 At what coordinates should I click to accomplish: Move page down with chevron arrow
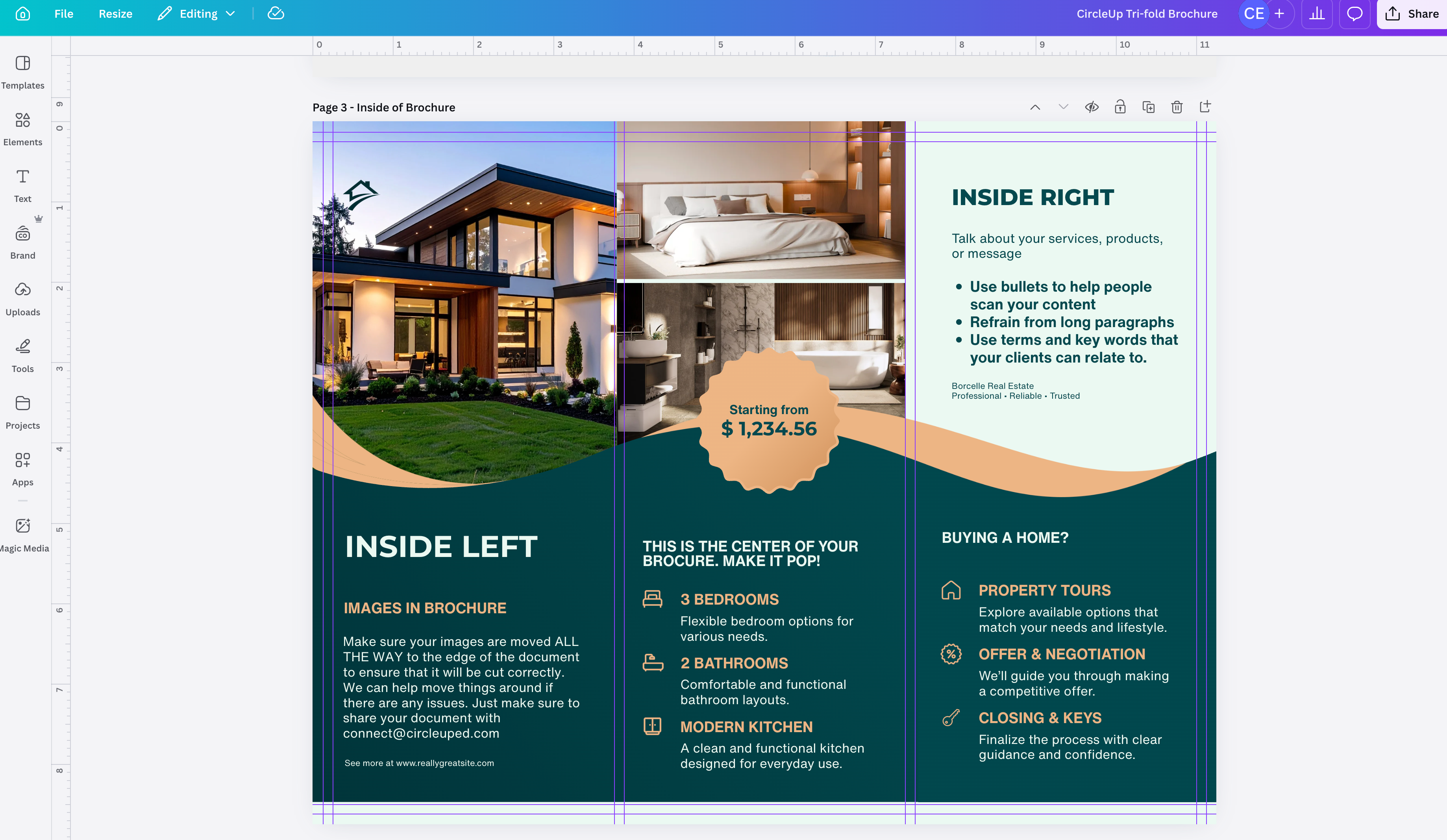1063,107
